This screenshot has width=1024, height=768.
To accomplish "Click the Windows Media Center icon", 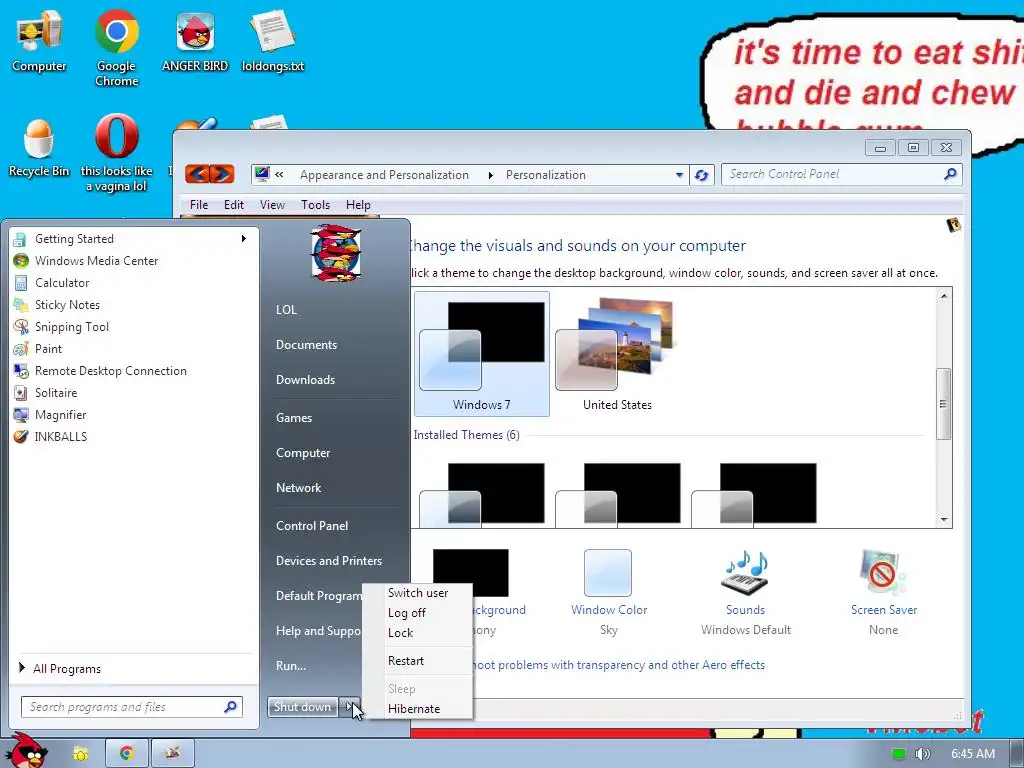I will click(x=21, y=261).
